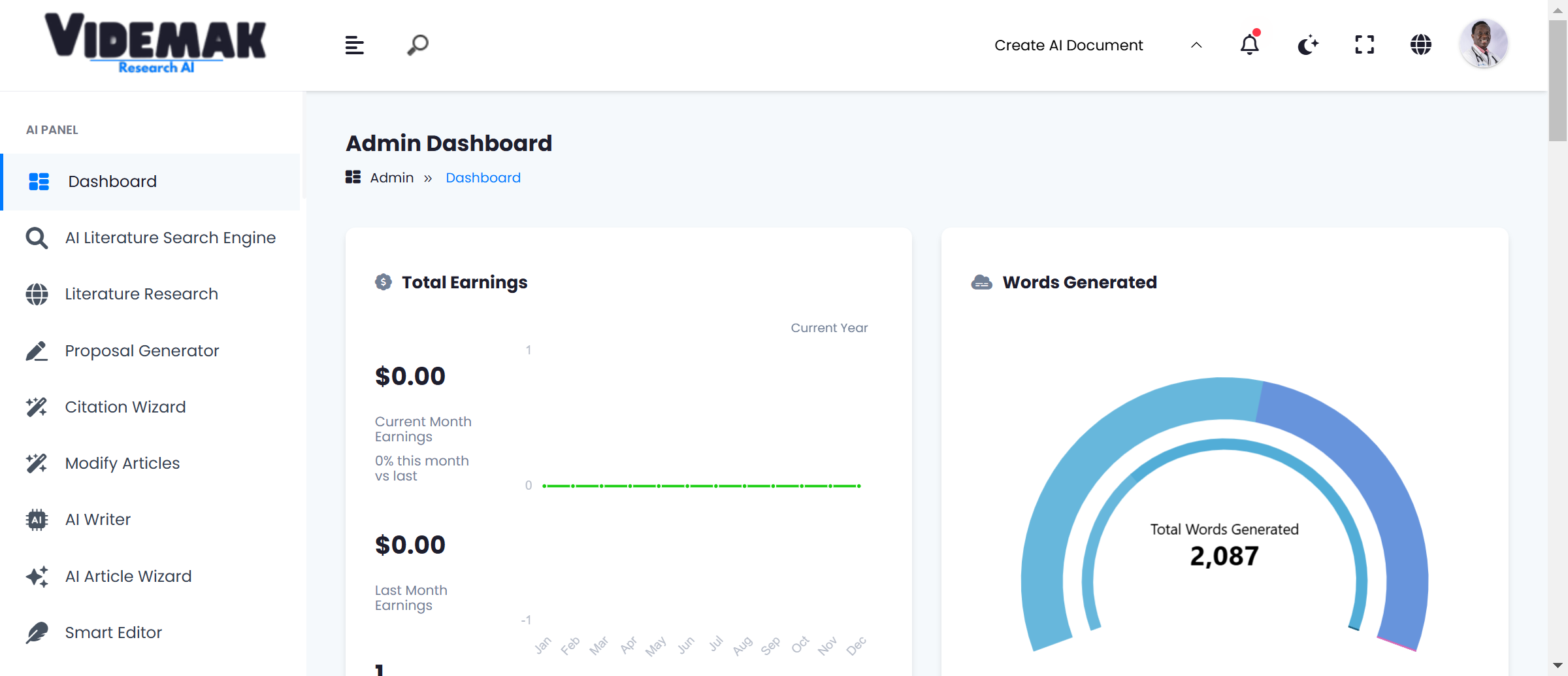Click the AI Article Wizard sparkle icon
This screenshot has height=676, width=1568.
tap(37, 577)
